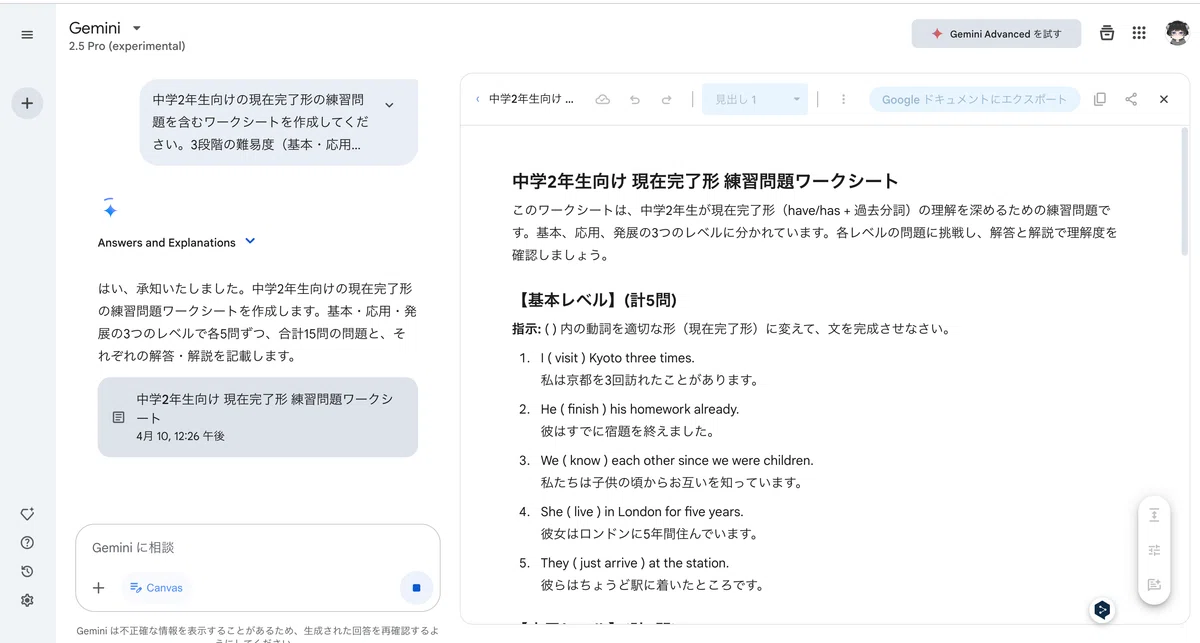This screenshot has width=1200, height=643.
Task: Go back with canvas title chevron
Action: [477, 100]
